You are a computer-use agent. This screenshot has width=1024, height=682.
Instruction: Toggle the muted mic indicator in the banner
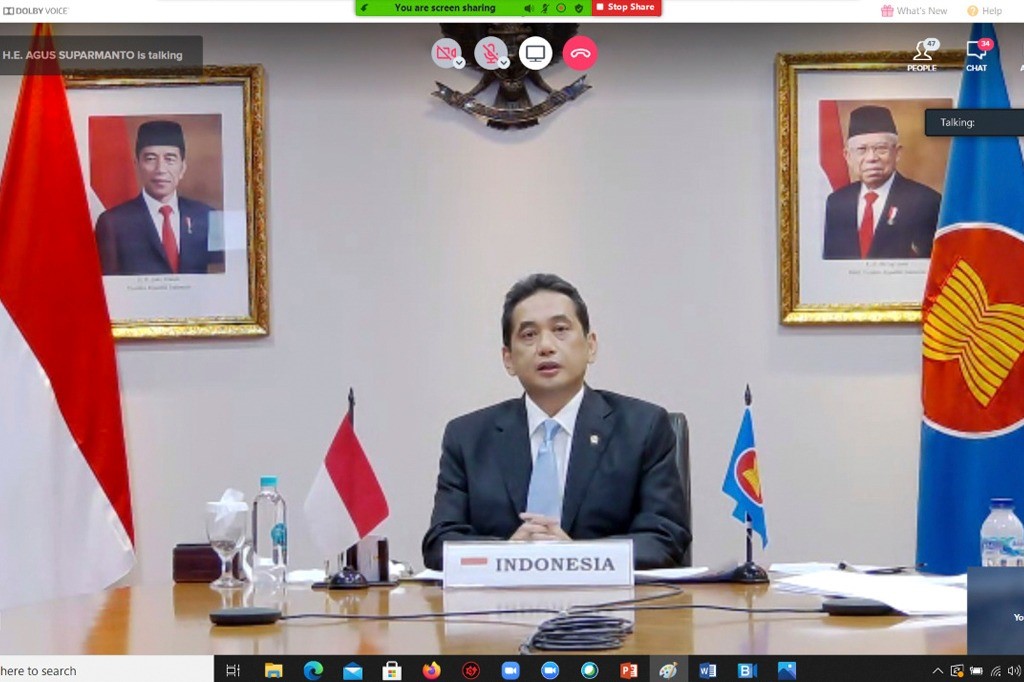tap(547, 8)
